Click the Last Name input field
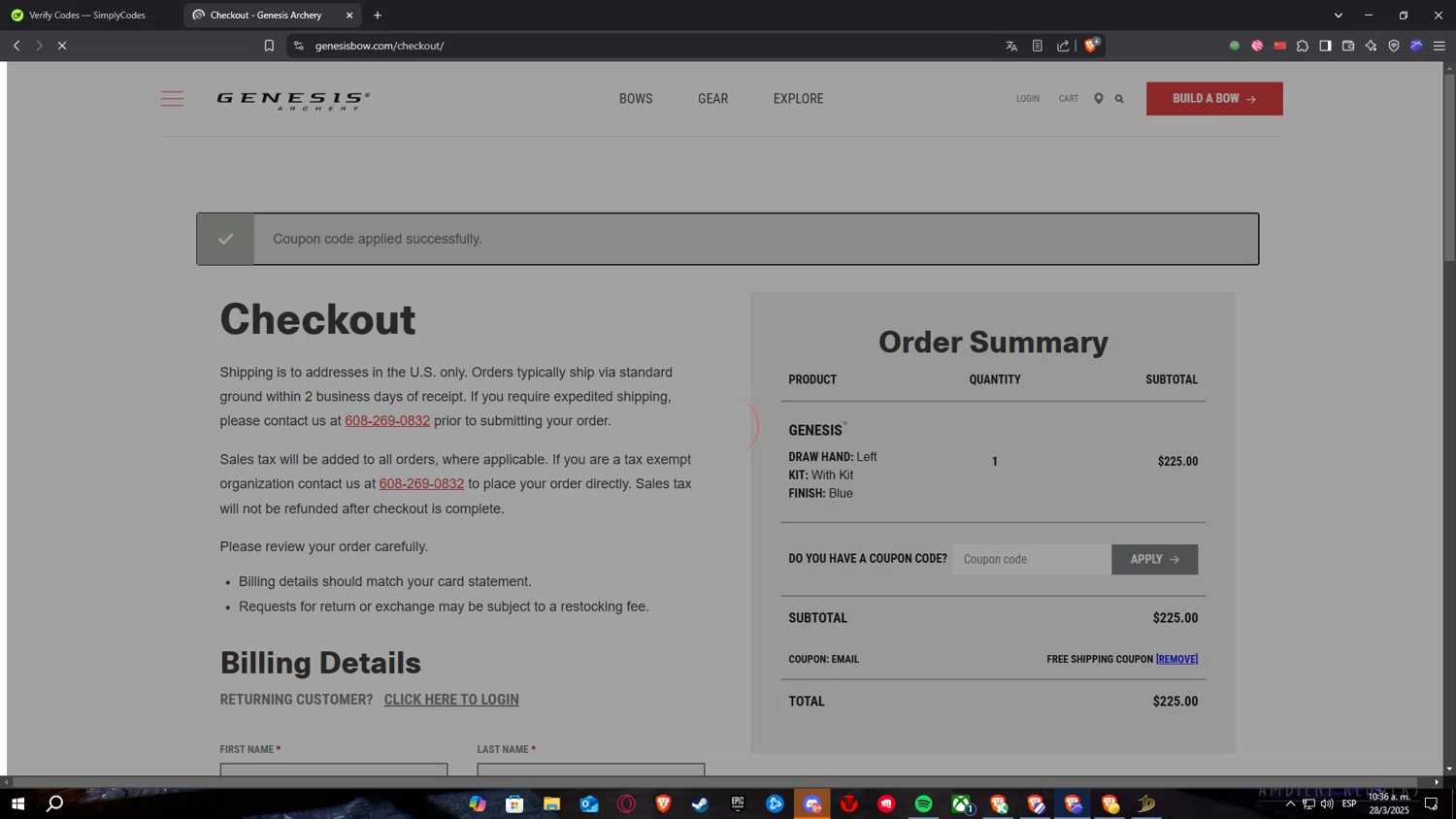The height and width of the screenshot is (819, 1456). point(591,770)
